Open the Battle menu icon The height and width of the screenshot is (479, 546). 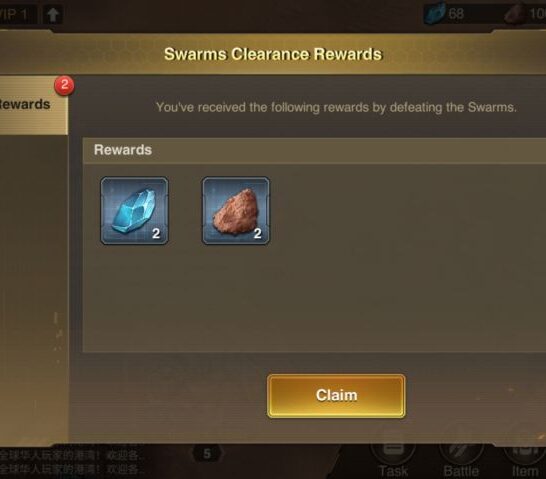461,460
